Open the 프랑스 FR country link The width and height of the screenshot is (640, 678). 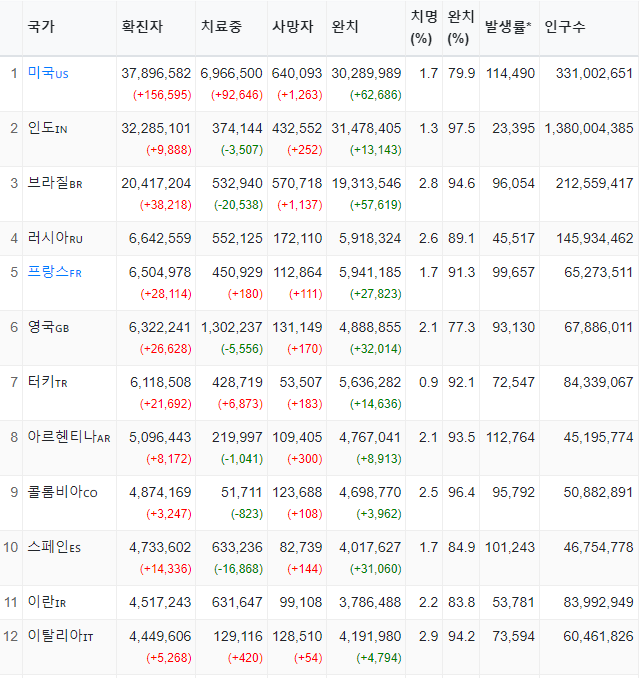54,272
